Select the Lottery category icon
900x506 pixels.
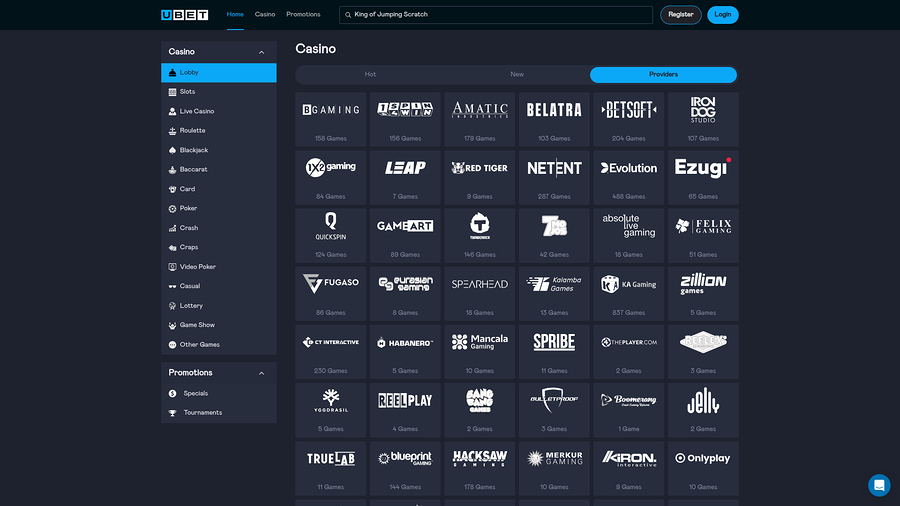[172, 306]
